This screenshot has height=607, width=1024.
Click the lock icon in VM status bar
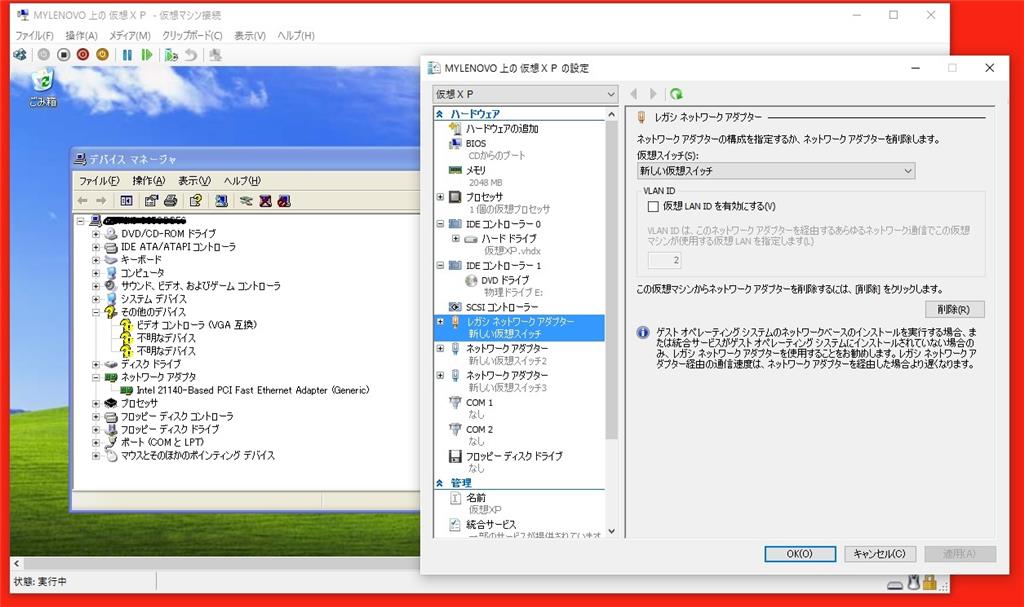coord(930,582)
